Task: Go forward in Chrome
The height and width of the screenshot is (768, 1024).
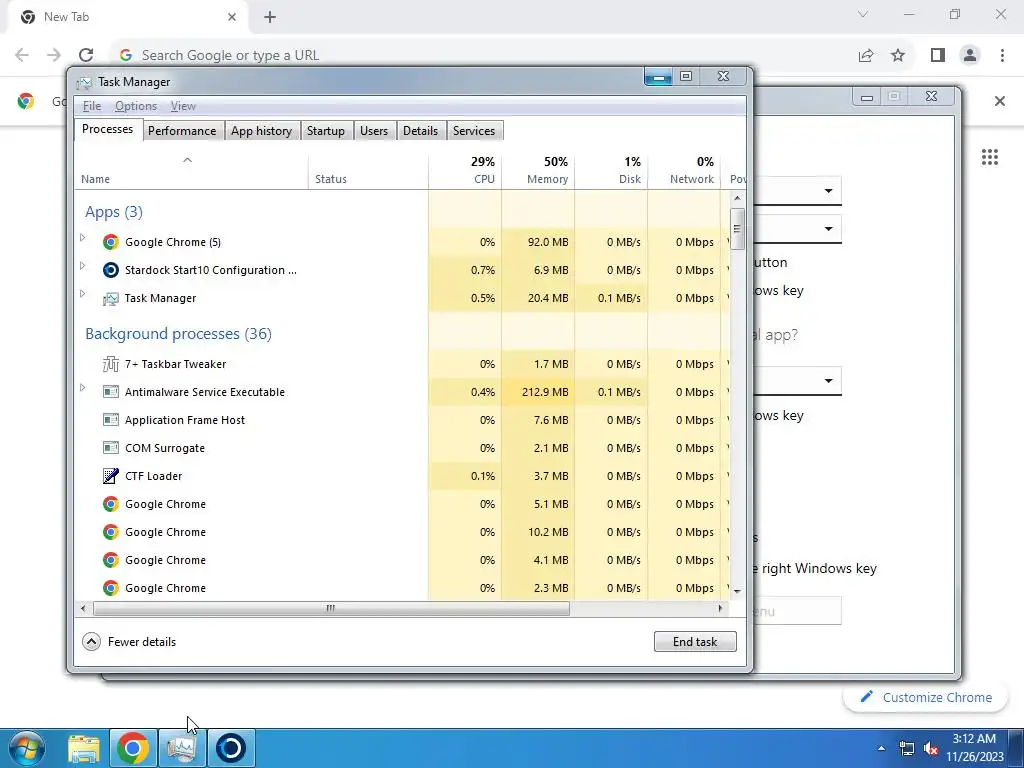Action: (x=54, y=55)
